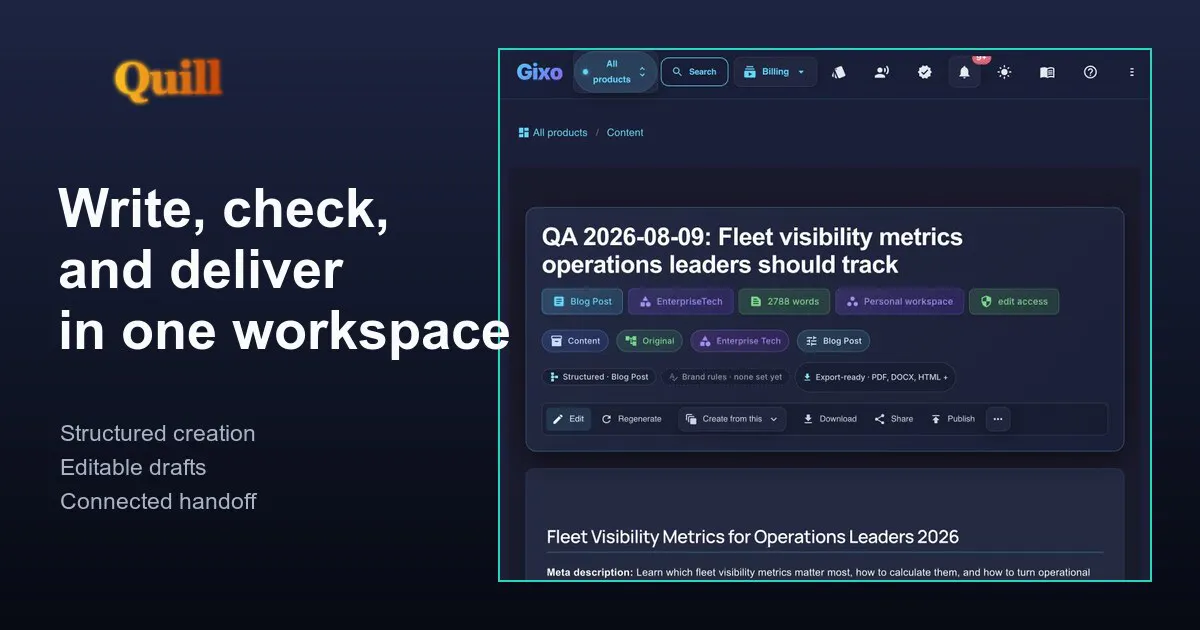Click the Search field

coord(694,72)
